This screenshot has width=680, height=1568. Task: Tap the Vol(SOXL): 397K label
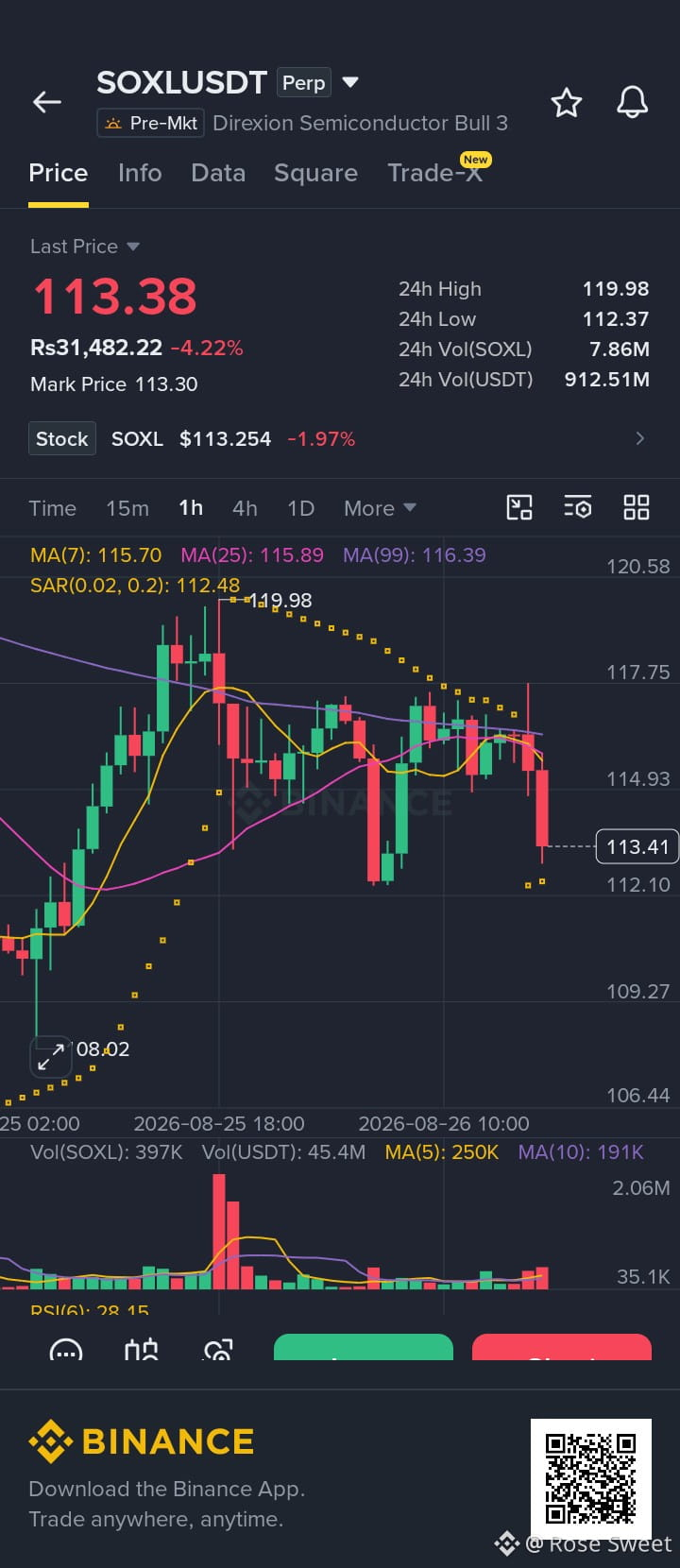(107, 1152)
